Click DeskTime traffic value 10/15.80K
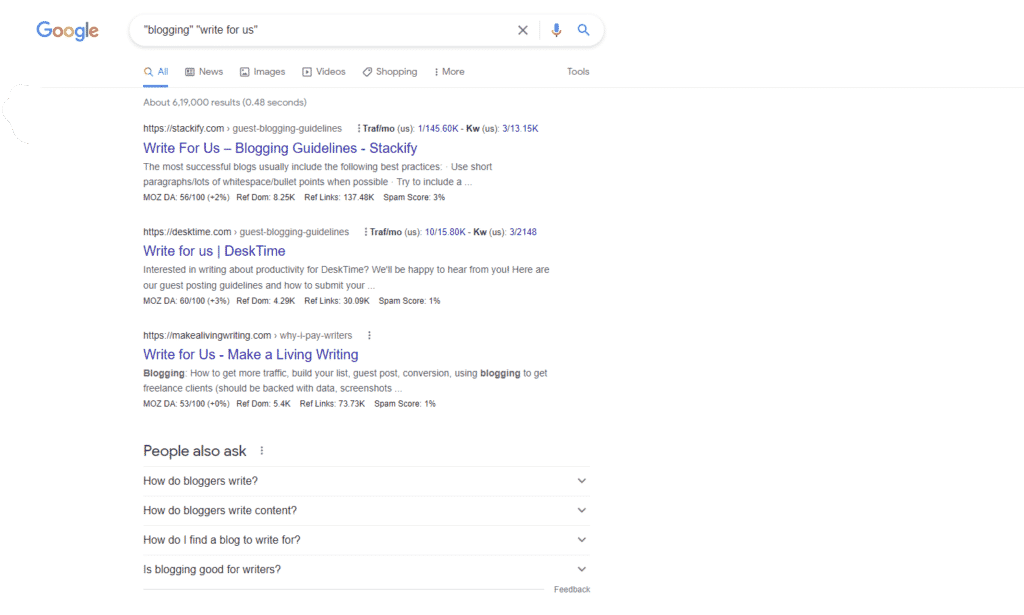Screen dimensions: 1024x615 pyautogui.click(x=445, y=232)
